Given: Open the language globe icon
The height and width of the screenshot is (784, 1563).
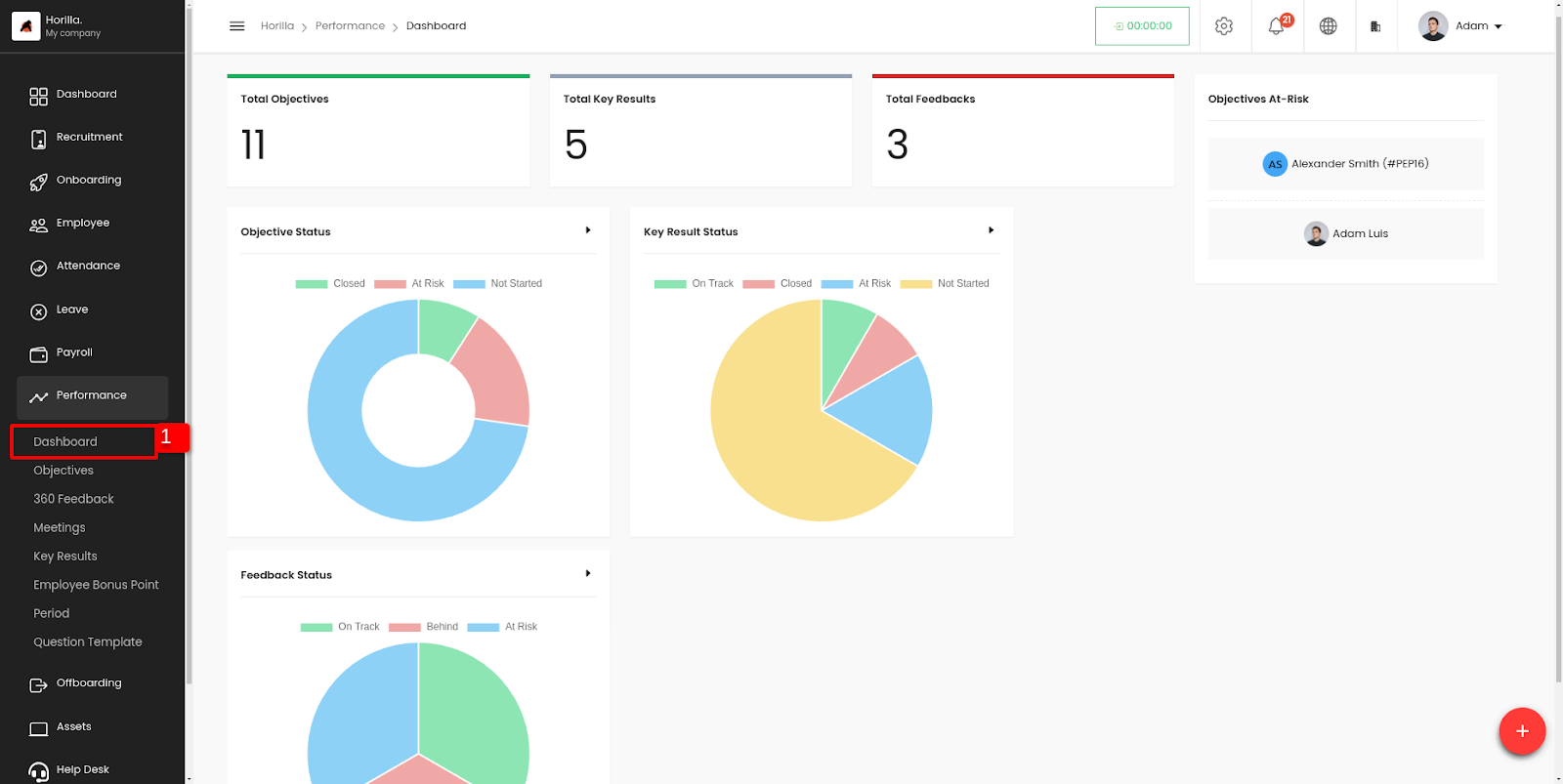Looking at the screenshot, I should [1329, 26].
